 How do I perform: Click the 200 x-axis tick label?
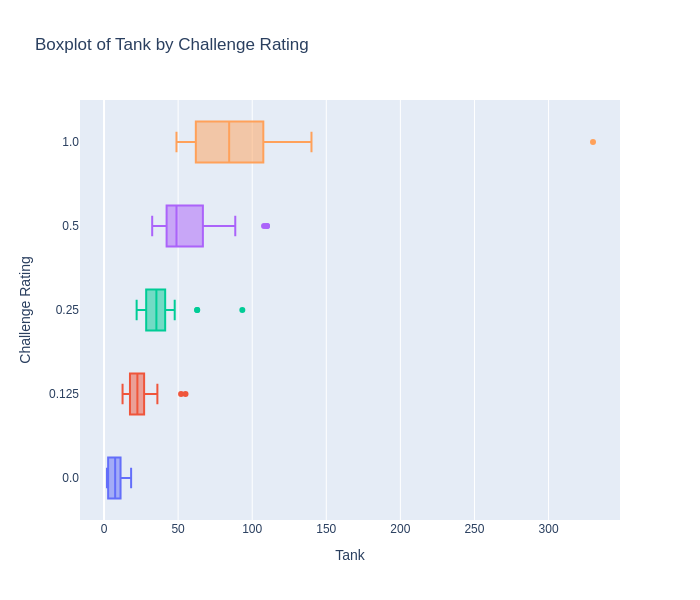(400, 529)
